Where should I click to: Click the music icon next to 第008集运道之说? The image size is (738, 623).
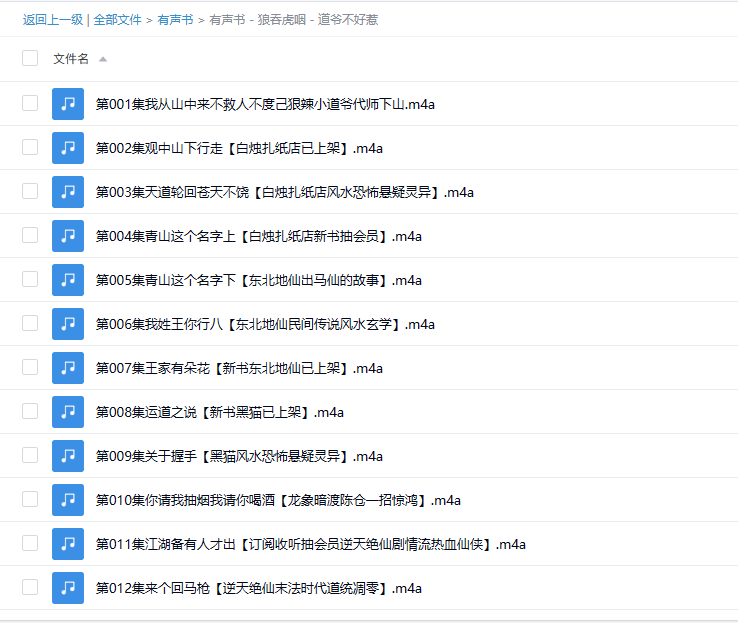(x=67, y=412)
